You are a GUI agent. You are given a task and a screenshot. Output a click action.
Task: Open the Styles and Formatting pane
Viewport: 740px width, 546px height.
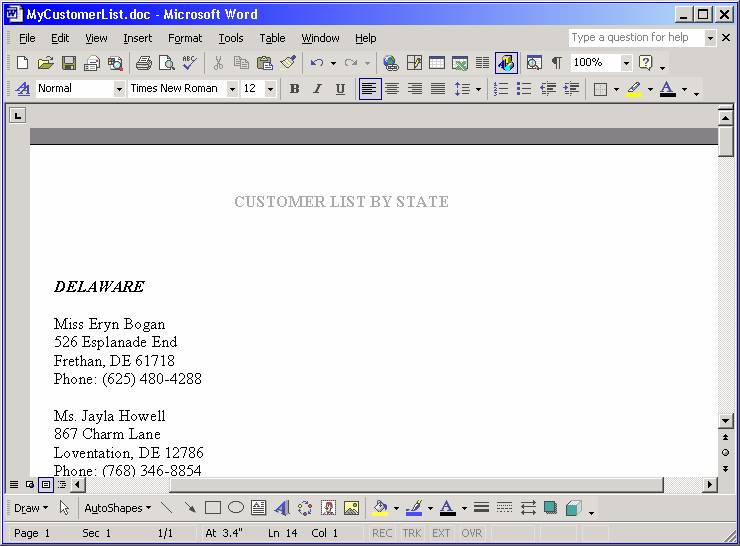coord(22,89)
